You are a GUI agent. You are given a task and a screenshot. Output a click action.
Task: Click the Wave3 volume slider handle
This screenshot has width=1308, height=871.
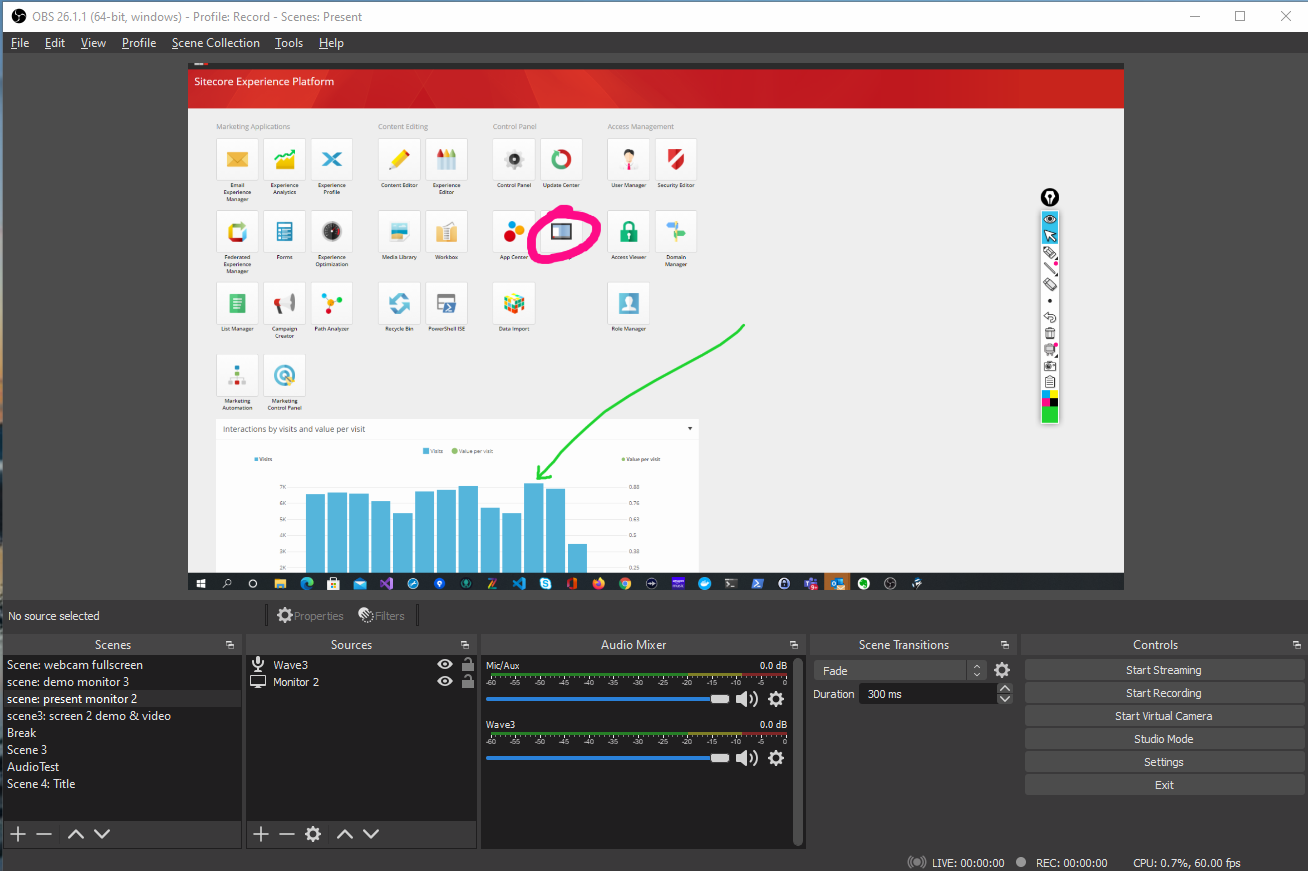click(719, 758)
